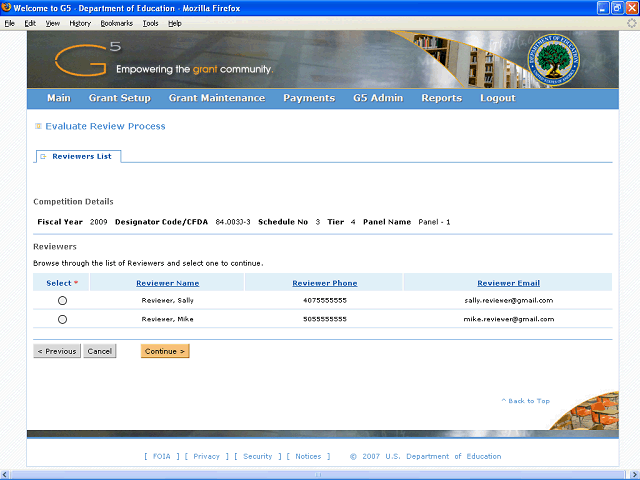This screenshot has width=640, height=480.
Task: Select the radio button for Reviewer, Sally
Action: point(62,300)
